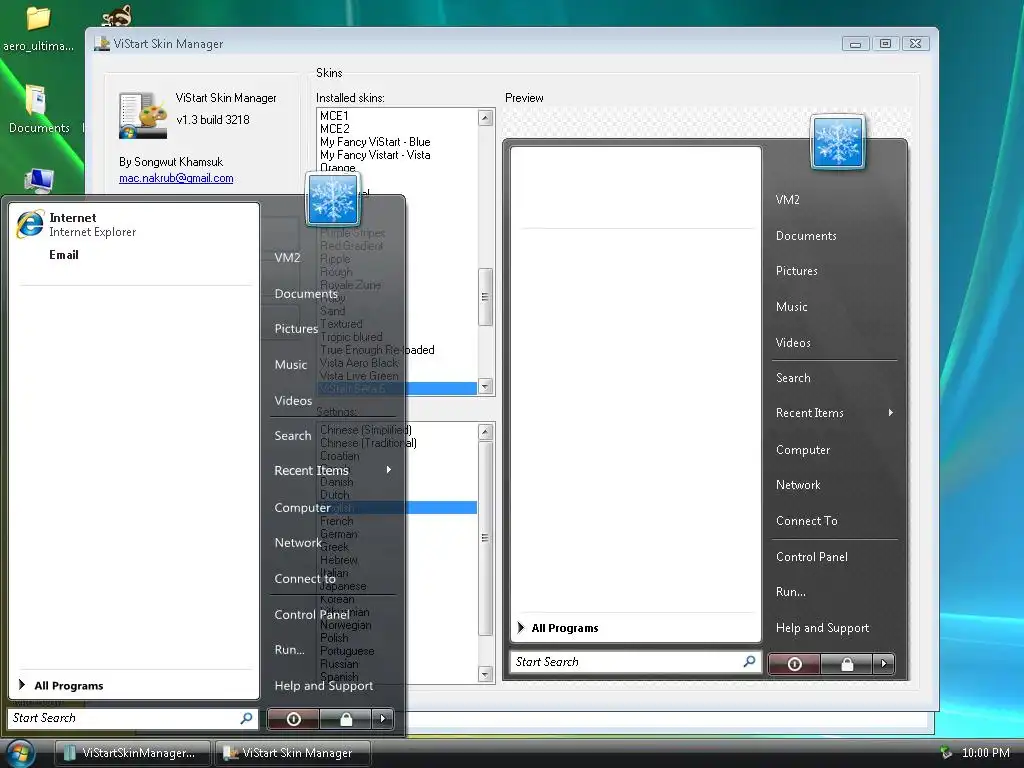This screenshot has height=768, width=1024.
Task: Open the shutdown options arrow in start menu
Action: click(x=383, y=719)
